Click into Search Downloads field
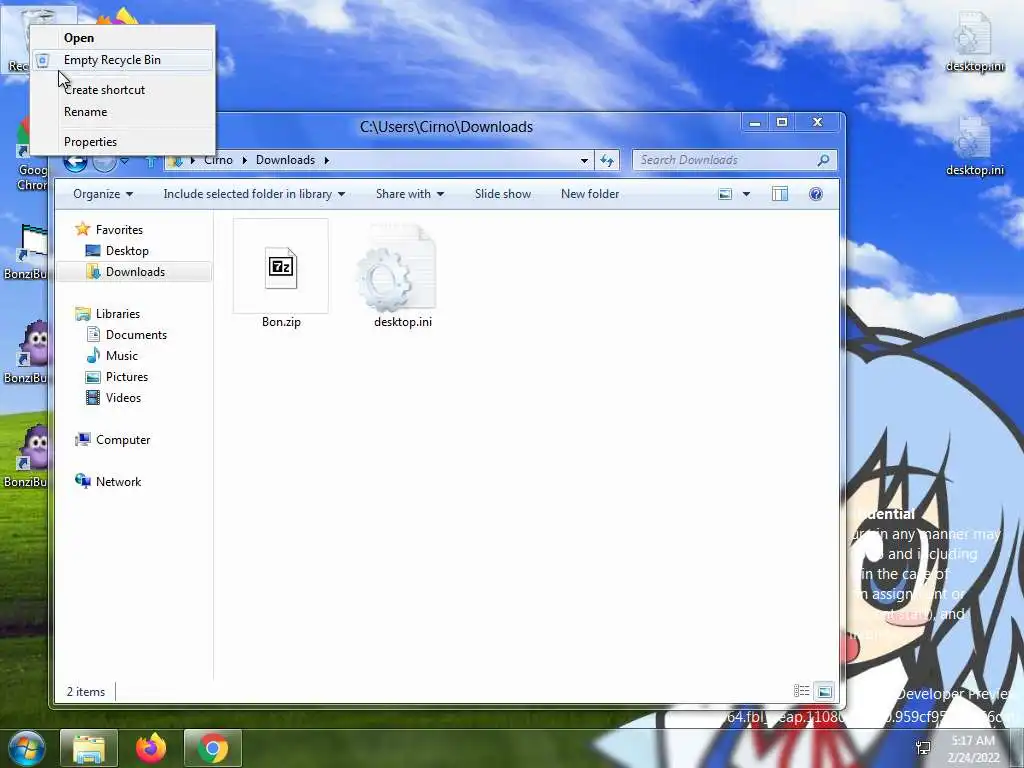Image resolution: width=1024 pixels, height=768 pixels. [x=725, y=160]
